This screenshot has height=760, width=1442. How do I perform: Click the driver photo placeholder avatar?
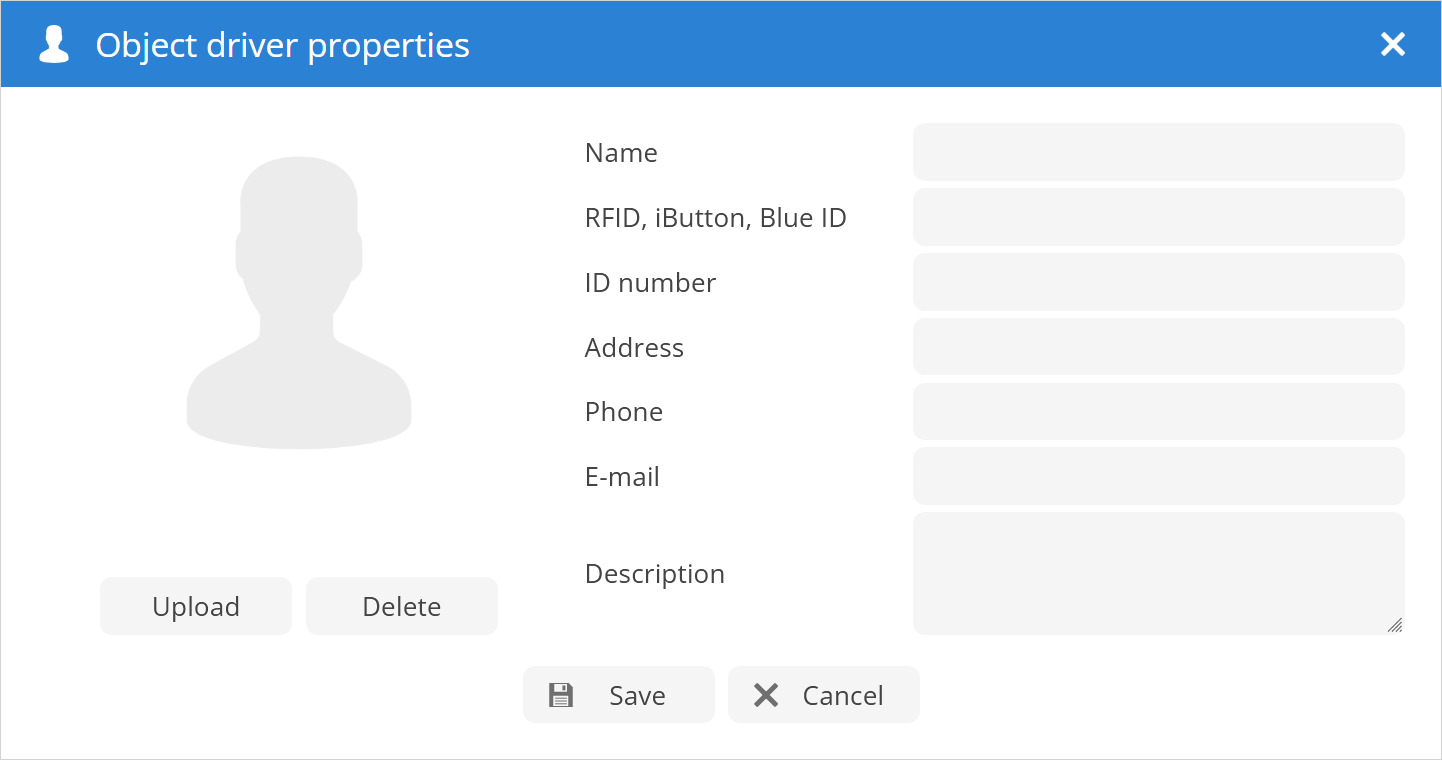(299, 302)
